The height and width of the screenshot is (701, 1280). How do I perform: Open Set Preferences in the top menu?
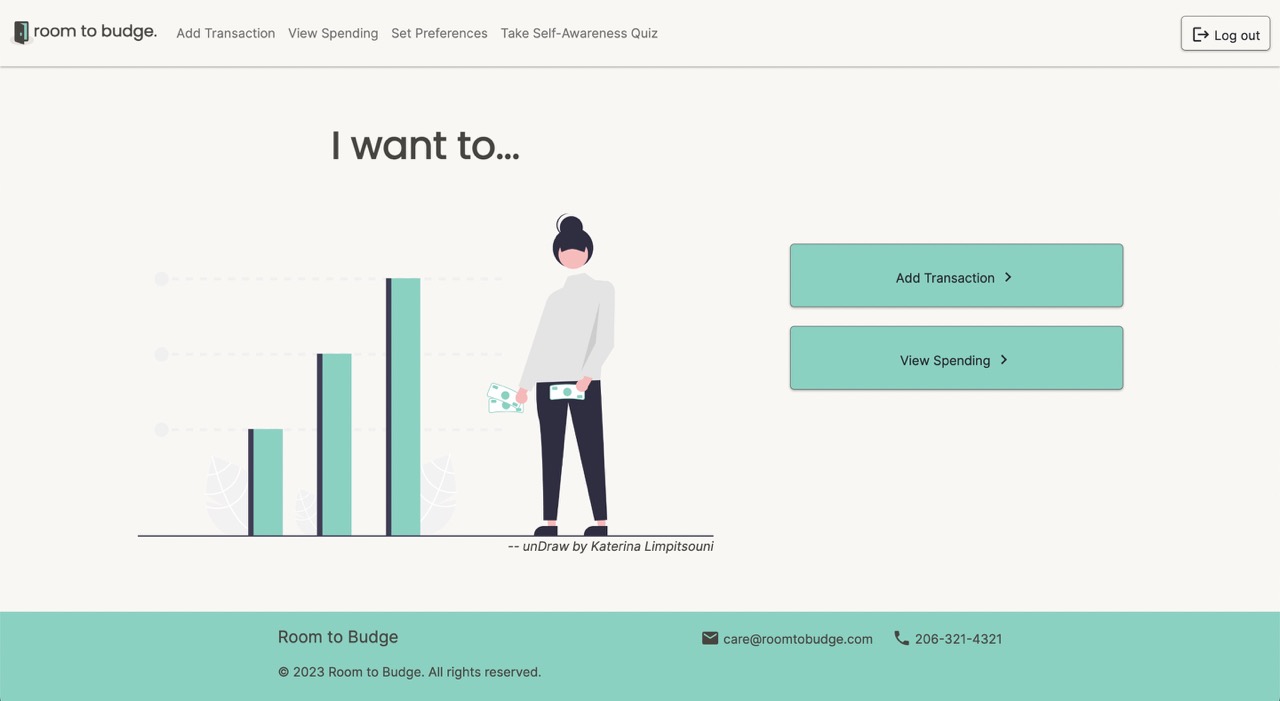click(x=439, y=33)
